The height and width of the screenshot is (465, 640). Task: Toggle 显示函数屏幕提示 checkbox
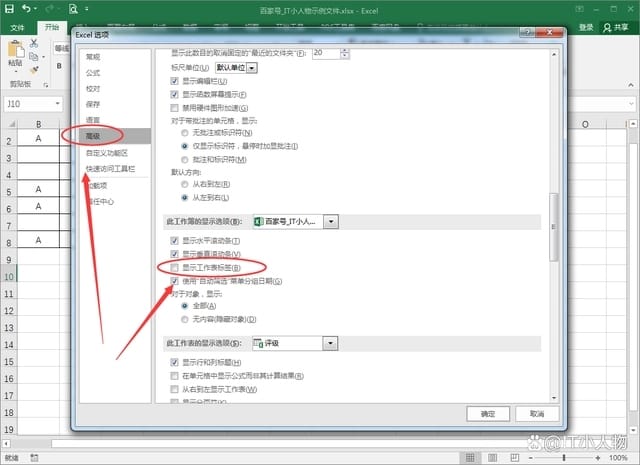point(174,95)
